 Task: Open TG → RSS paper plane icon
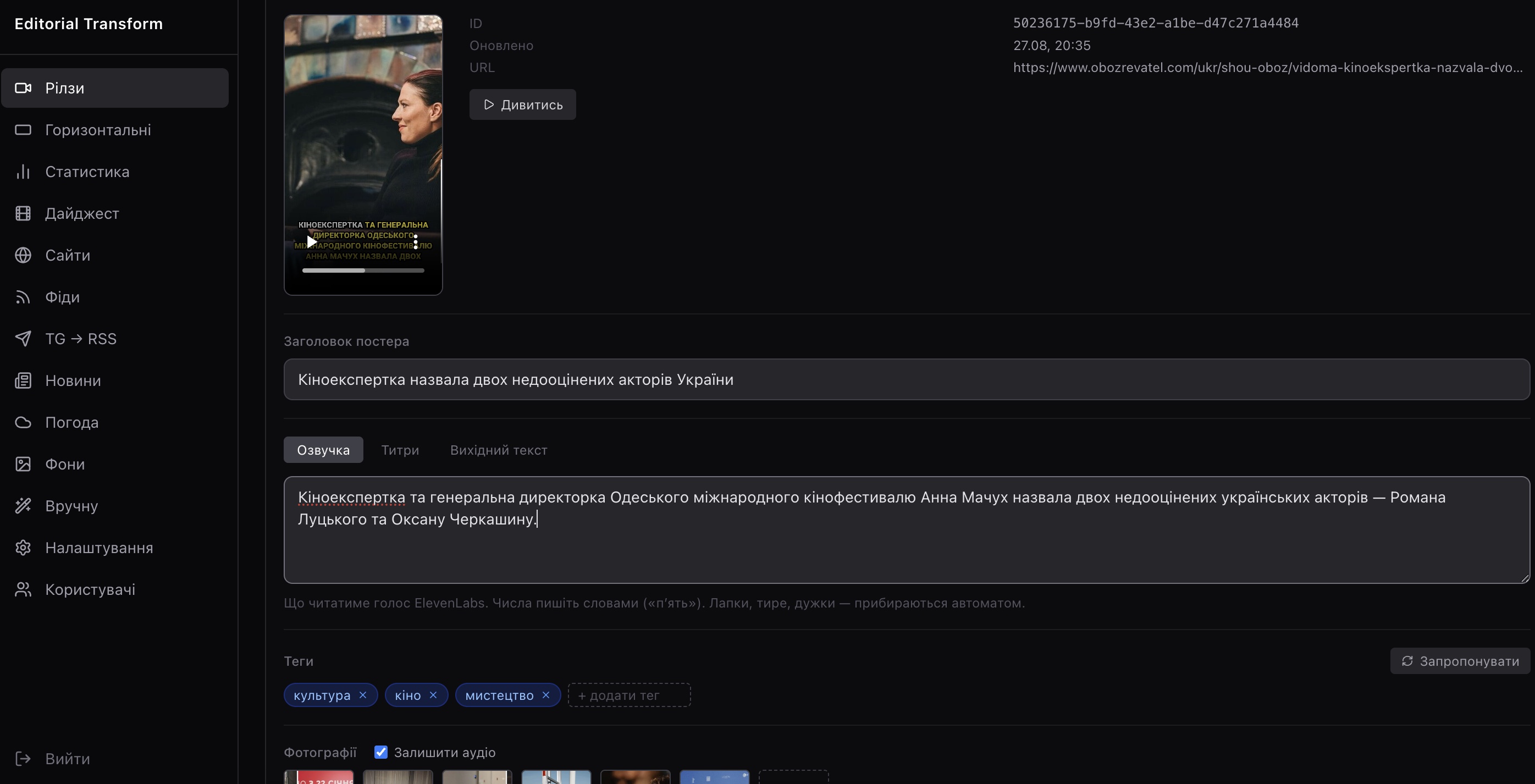[x=23, y=338]
